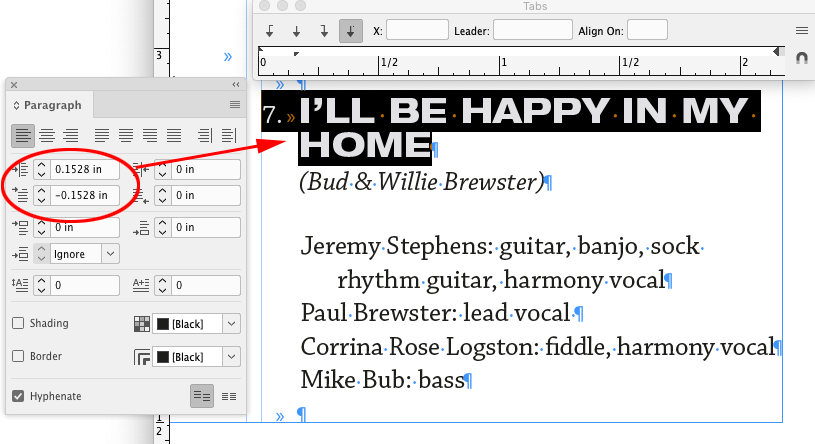Enable the Shading checkbox
Screen dimensions: 815x444
18,323
